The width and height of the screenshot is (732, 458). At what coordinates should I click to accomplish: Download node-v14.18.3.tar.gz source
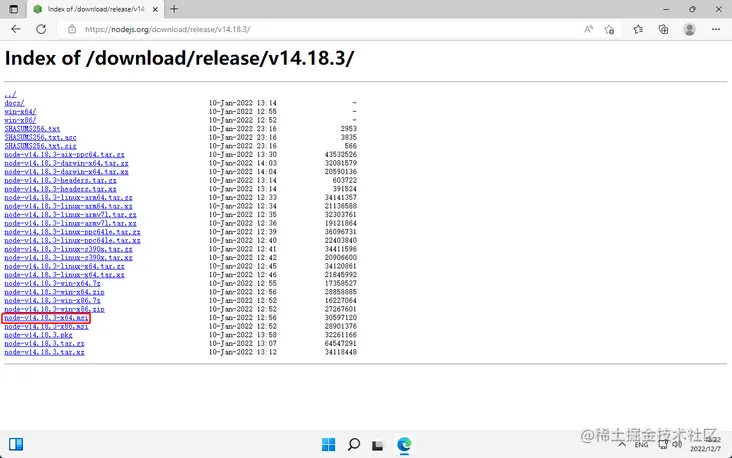point(44,344)
